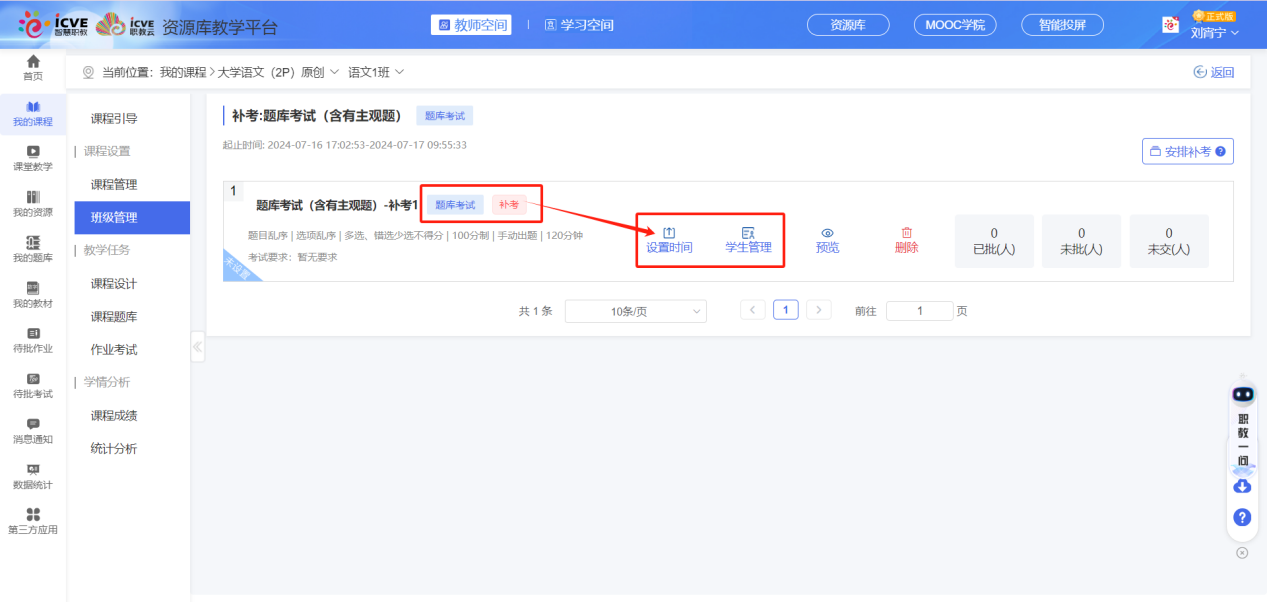
Task: Switch to 学习空间 tab
Action: coord(579,25)
